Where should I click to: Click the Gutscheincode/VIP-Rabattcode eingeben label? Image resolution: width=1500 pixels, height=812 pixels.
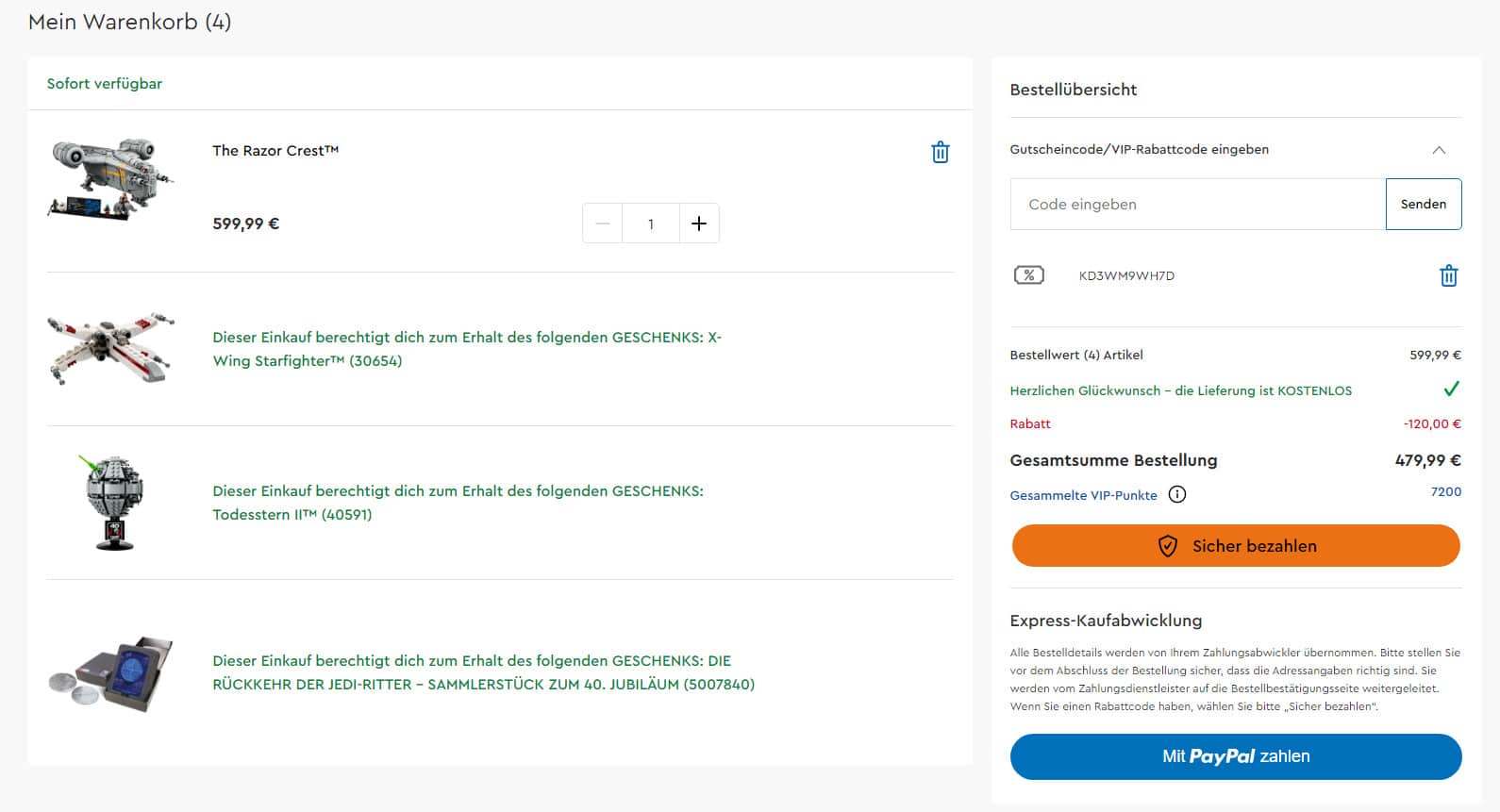(x=1139, y=149)
